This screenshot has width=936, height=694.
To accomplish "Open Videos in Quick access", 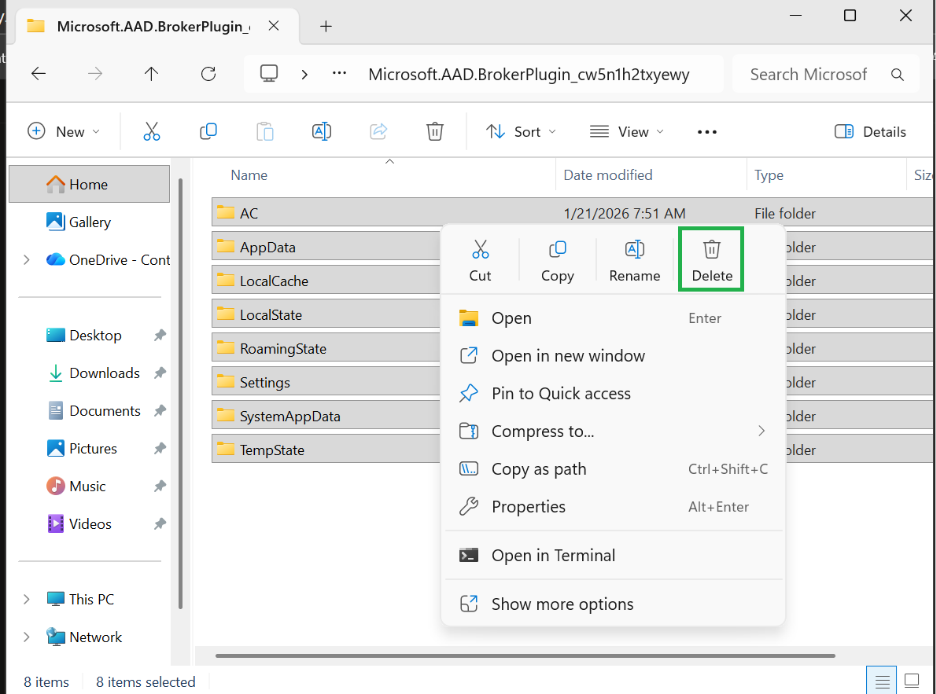I will [89, 524].
